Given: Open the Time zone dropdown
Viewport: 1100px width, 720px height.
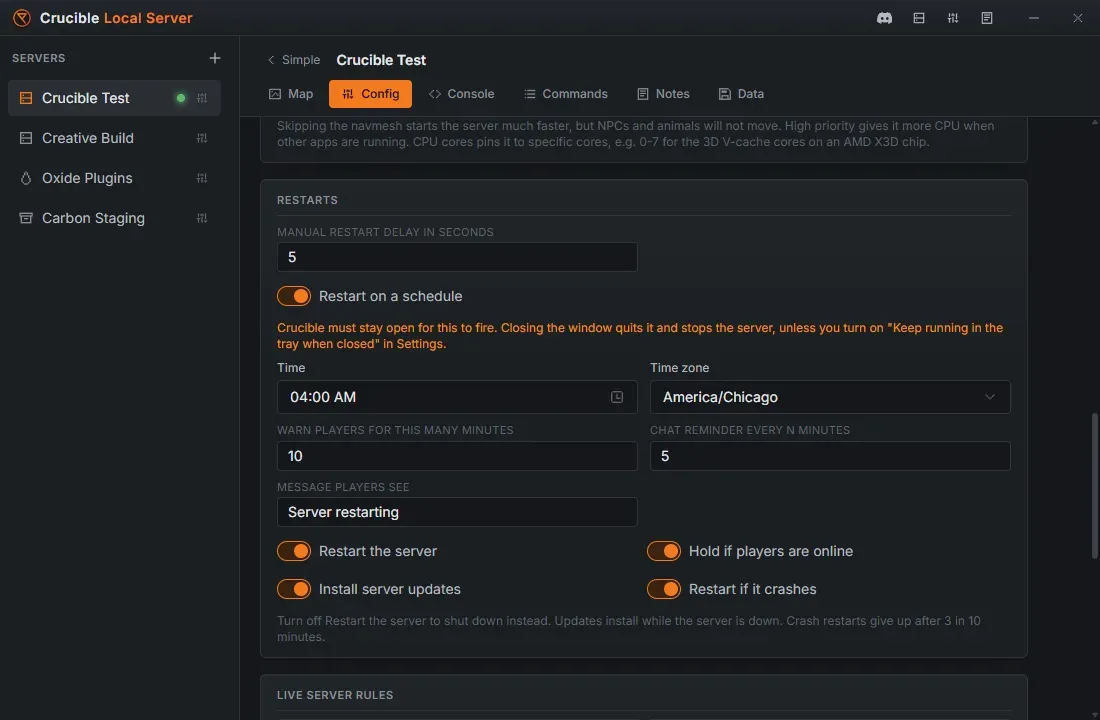Looking at the screenshot, I should point(830,397).
